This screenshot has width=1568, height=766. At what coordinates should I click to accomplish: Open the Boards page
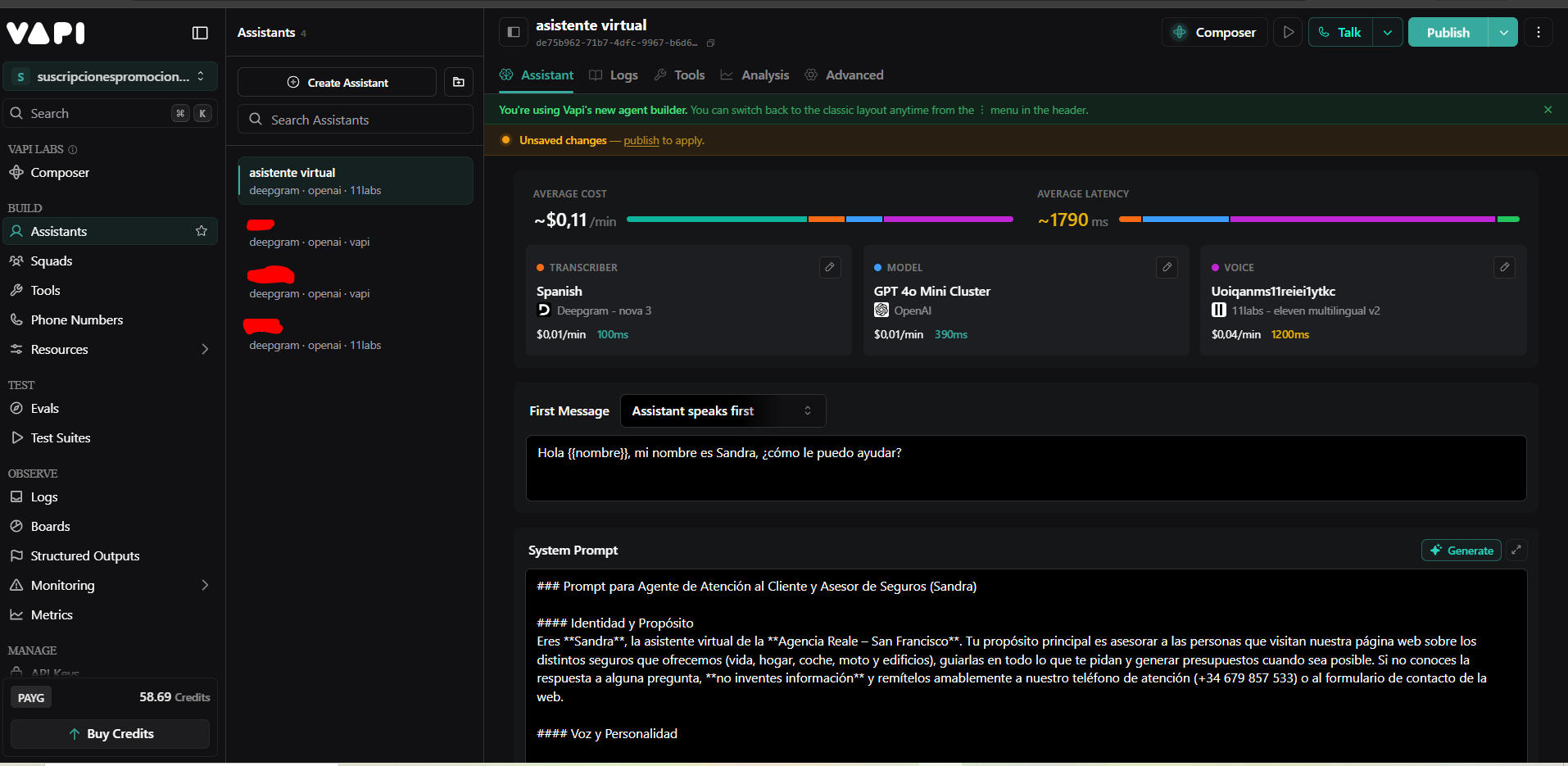(x=111, y=526)
